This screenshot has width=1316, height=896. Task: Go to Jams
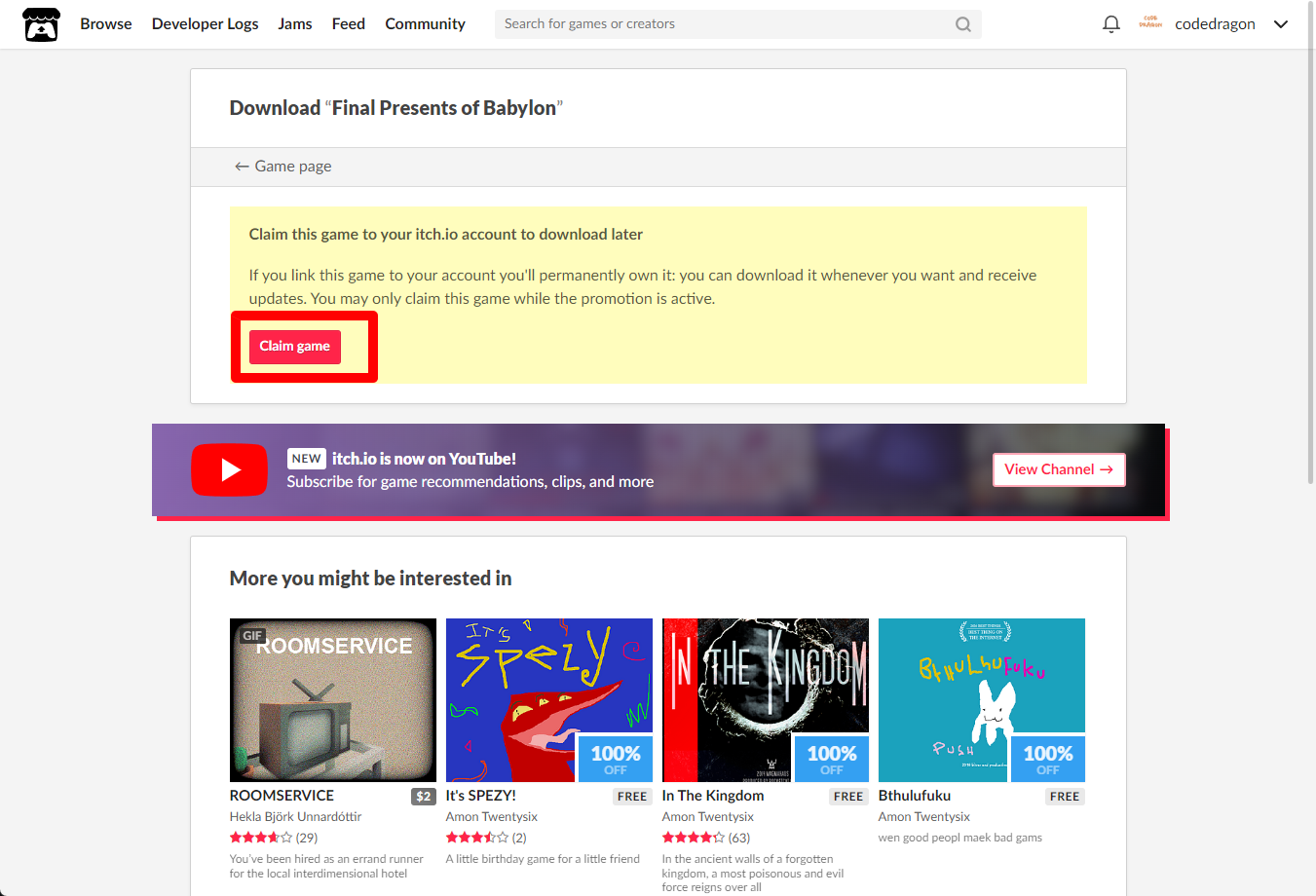coord(295,24)
